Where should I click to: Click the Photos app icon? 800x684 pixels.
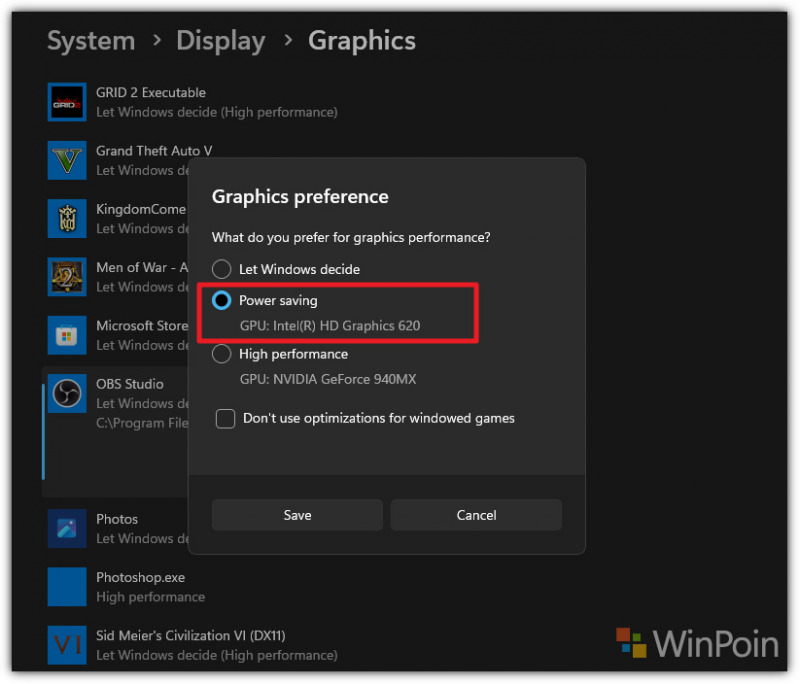(67, 528)
